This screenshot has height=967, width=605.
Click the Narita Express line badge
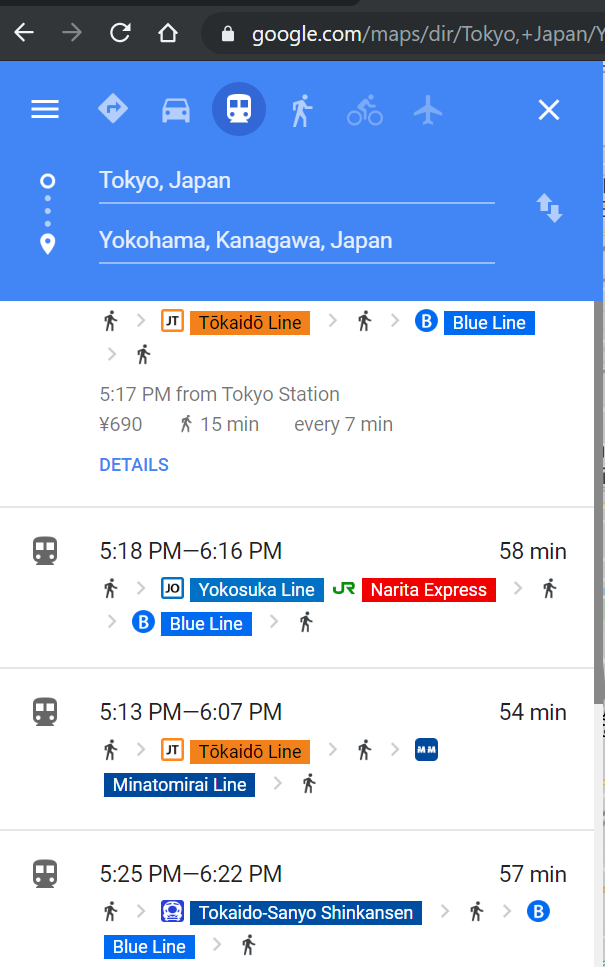[429, 590]
